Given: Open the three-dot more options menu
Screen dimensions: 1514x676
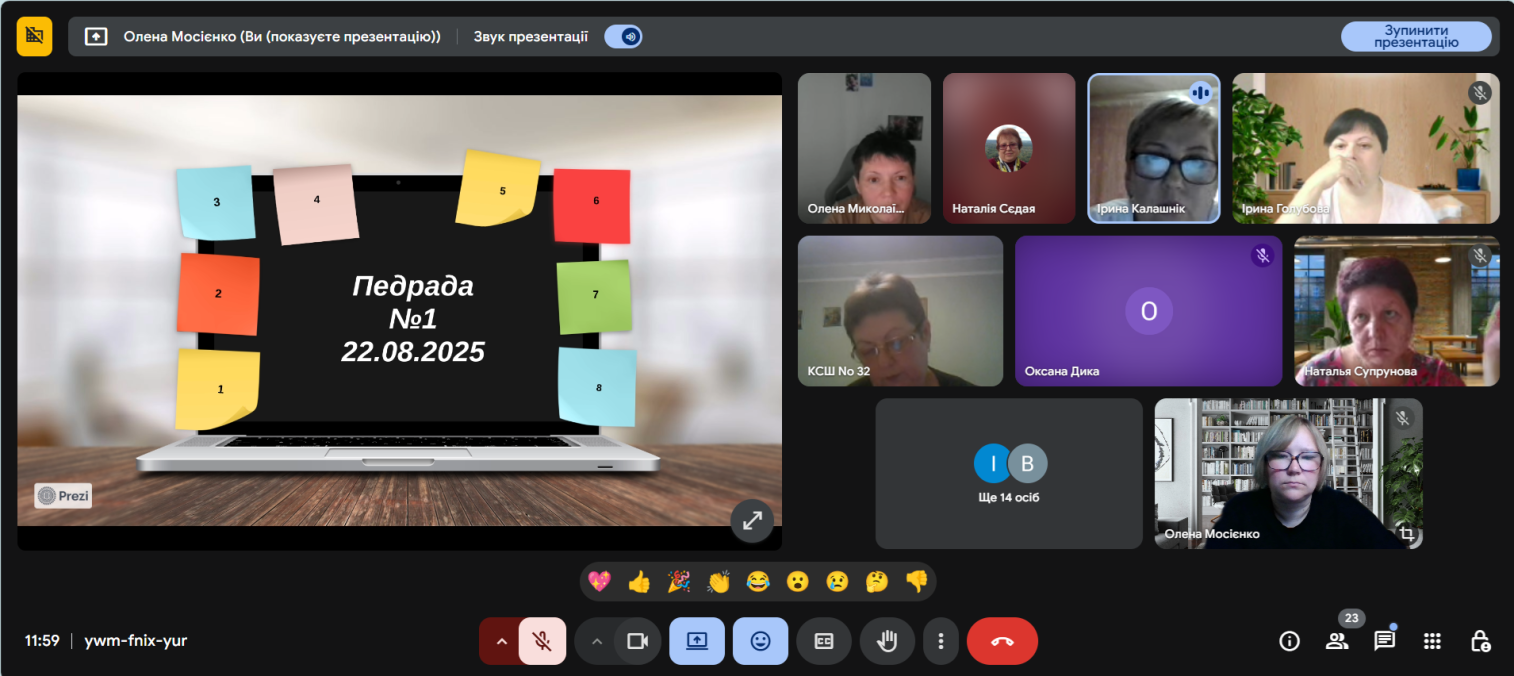Looking at the screenshot, I should coord(940,642).
